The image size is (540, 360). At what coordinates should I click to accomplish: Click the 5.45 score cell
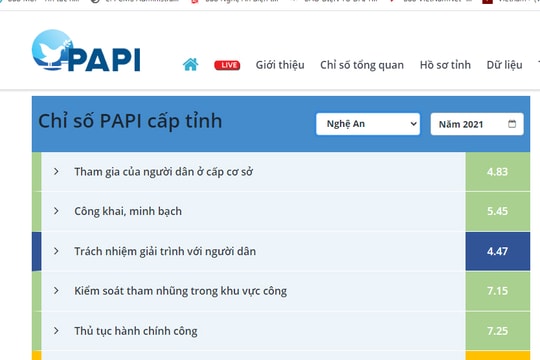(x=498, y=211)
